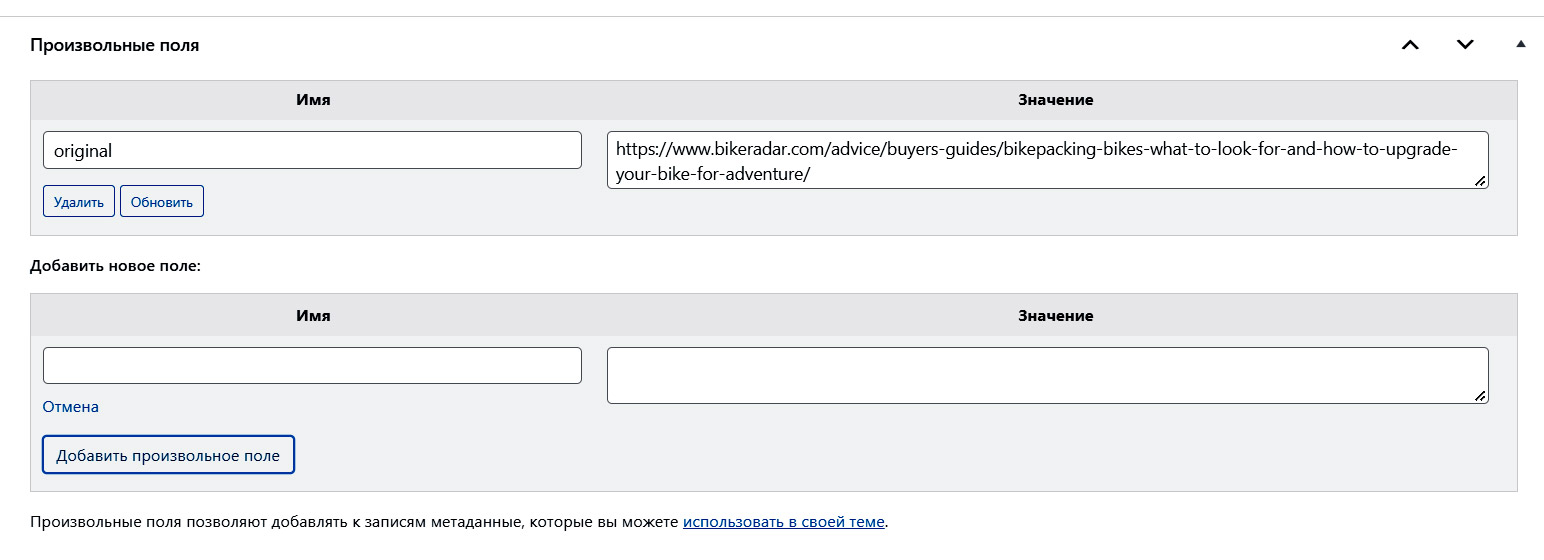Click the Произвольные поля panel title

point(115,45)
